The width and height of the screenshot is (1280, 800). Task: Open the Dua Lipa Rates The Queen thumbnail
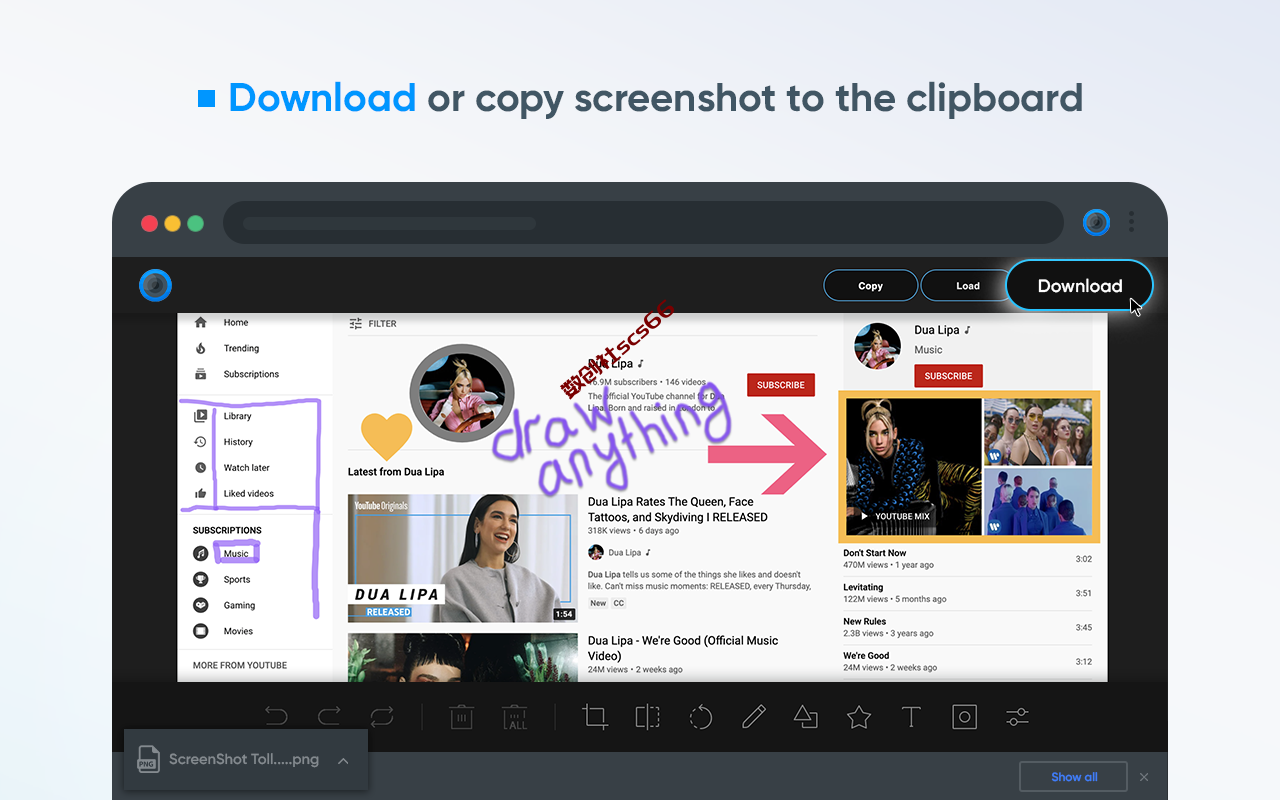pyautogui.click(x=463, y=558)
